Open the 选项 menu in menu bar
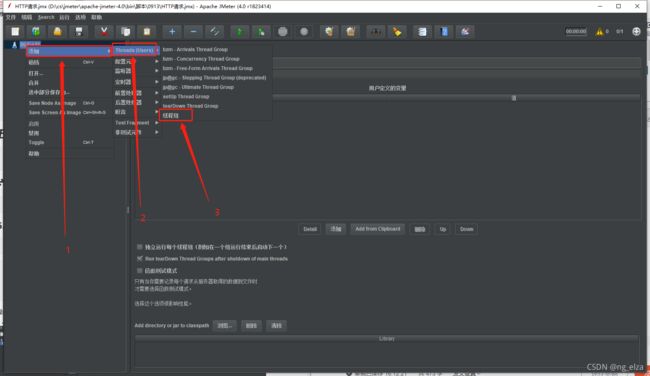 (x=80, y=17)
